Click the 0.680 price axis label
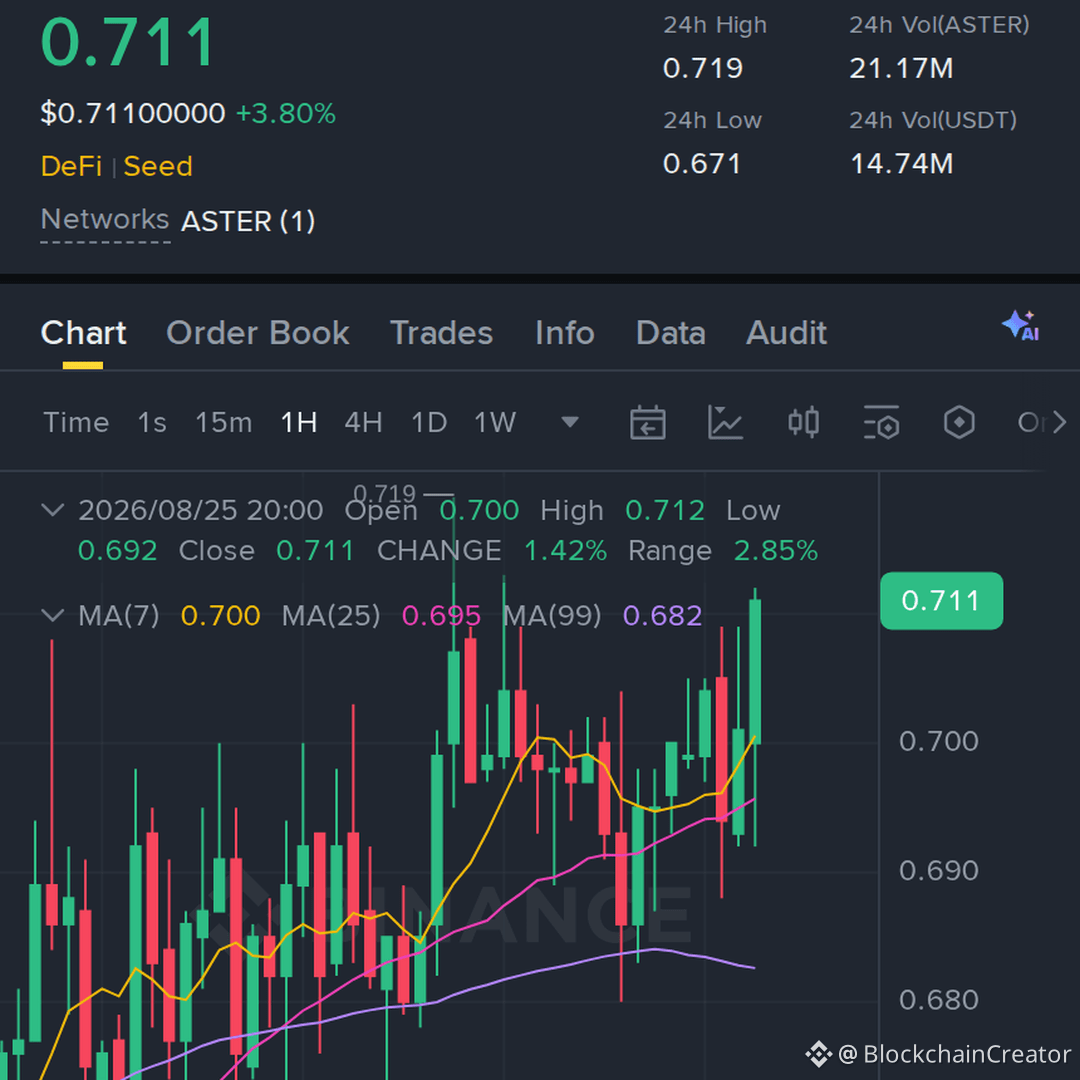This screenshot has width=1080, height=1080. (x=939, y=1000)
